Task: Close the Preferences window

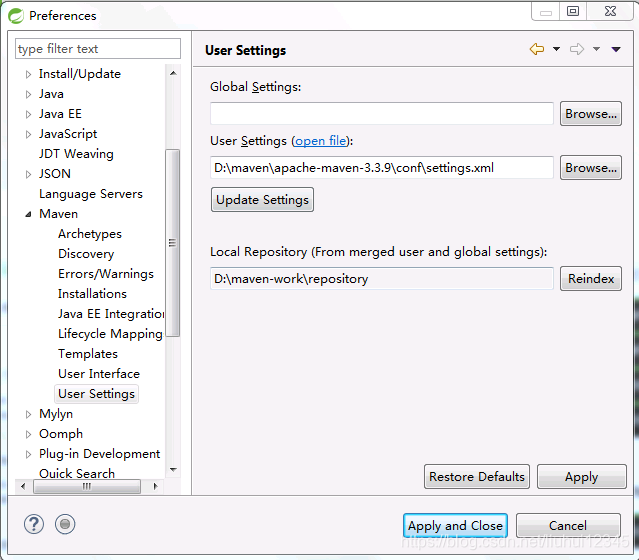Action: pyautogui.click(x=610, y=11)
